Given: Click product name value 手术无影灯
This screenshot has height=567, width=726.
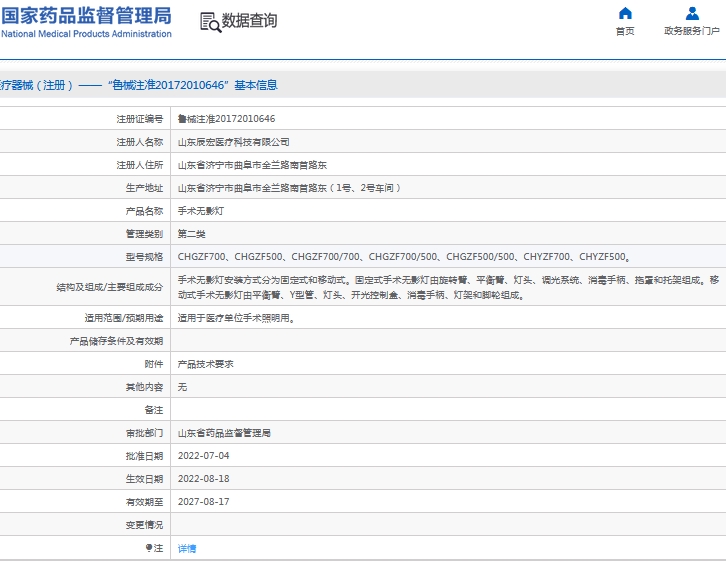Looking at the screenshot, I should (199, 211).
